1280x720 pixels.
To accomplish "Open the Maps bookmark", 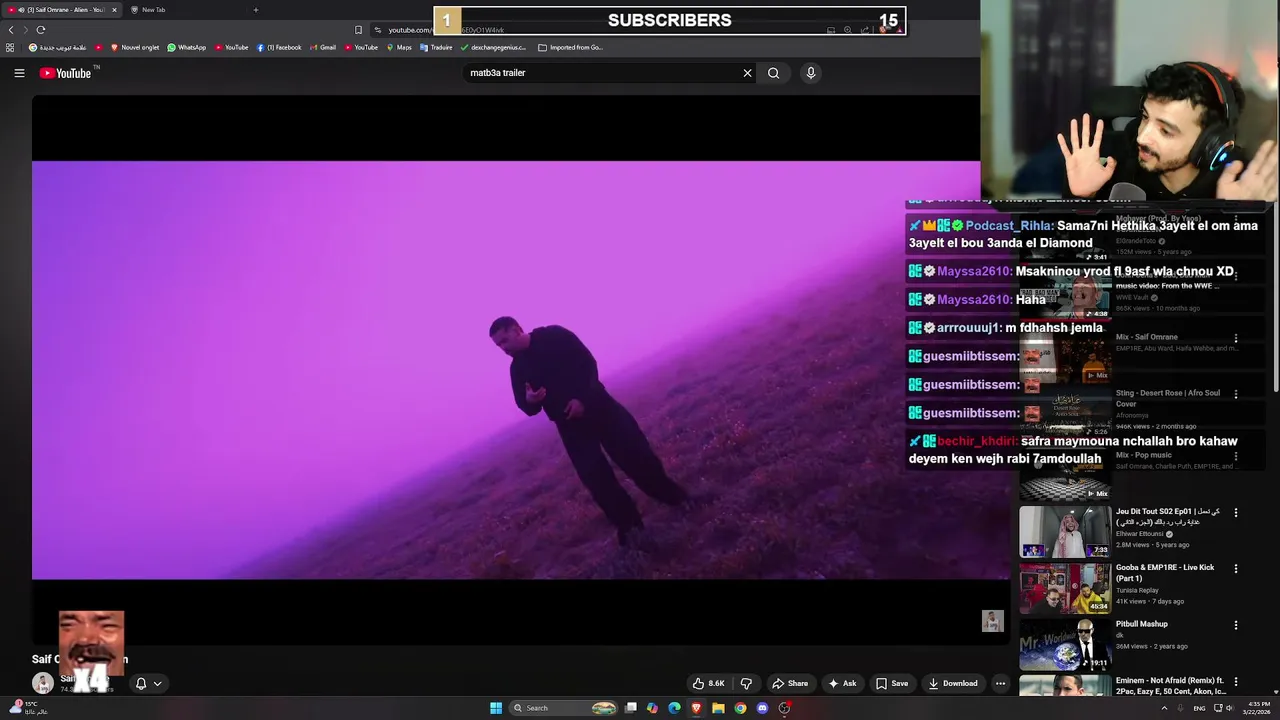I will pos(399,47).
